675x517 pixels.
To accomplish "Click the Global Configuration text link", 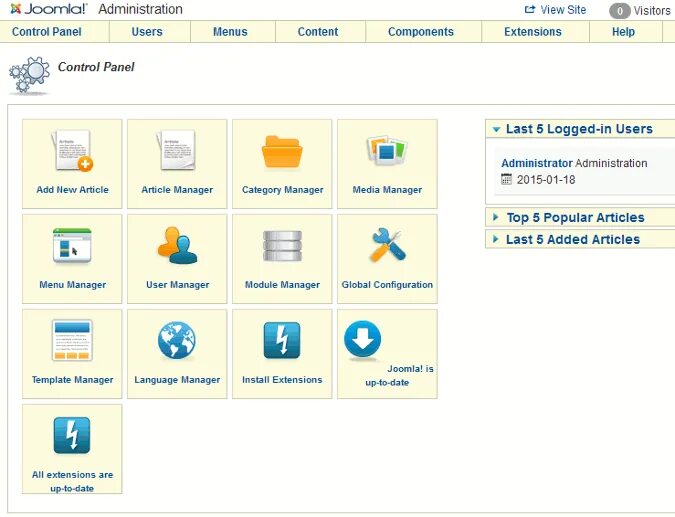I will coord(387,285).
